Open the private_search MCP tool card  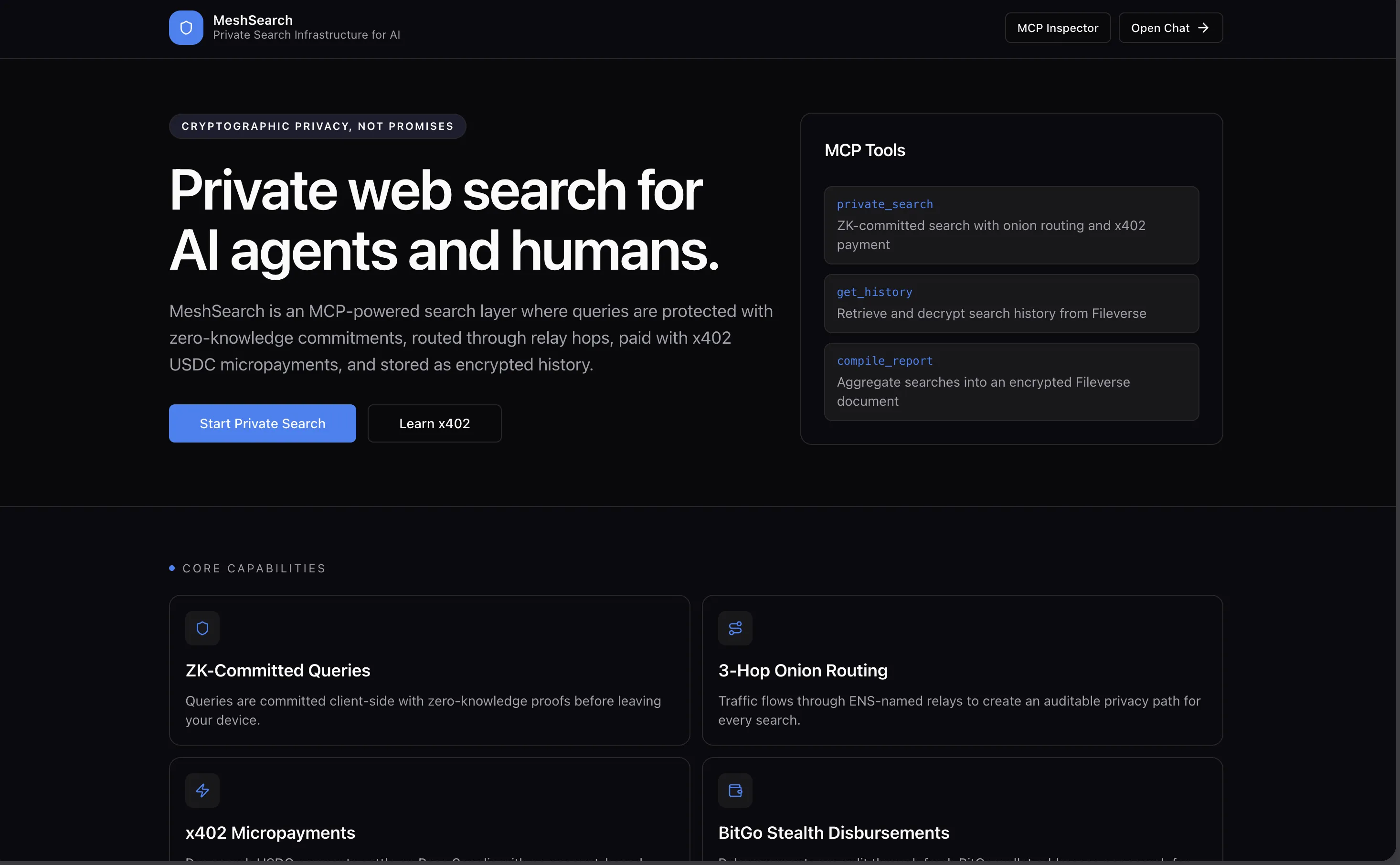pos(1010,224)
